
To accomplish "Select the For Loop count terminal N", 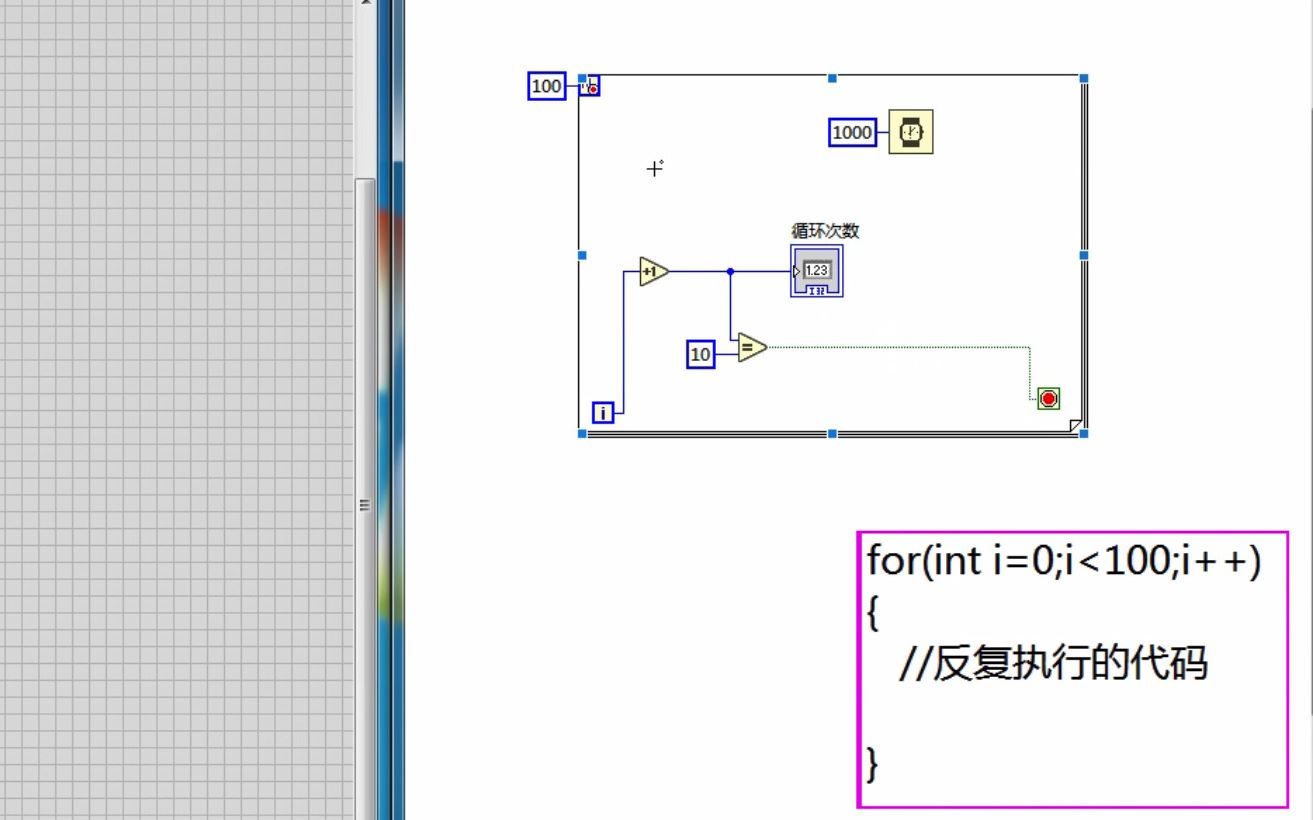I will (590, 87).
